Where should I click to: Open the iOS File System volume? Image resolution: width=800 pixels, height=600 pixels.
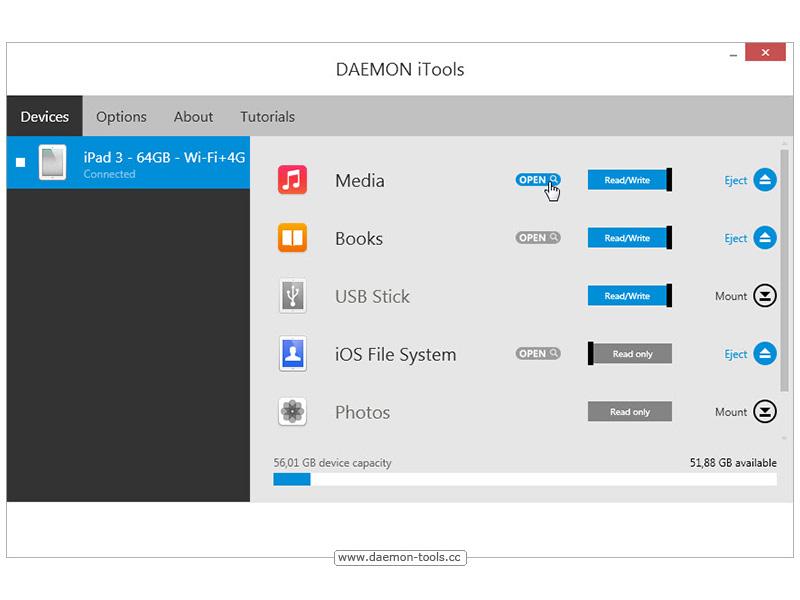538,354
